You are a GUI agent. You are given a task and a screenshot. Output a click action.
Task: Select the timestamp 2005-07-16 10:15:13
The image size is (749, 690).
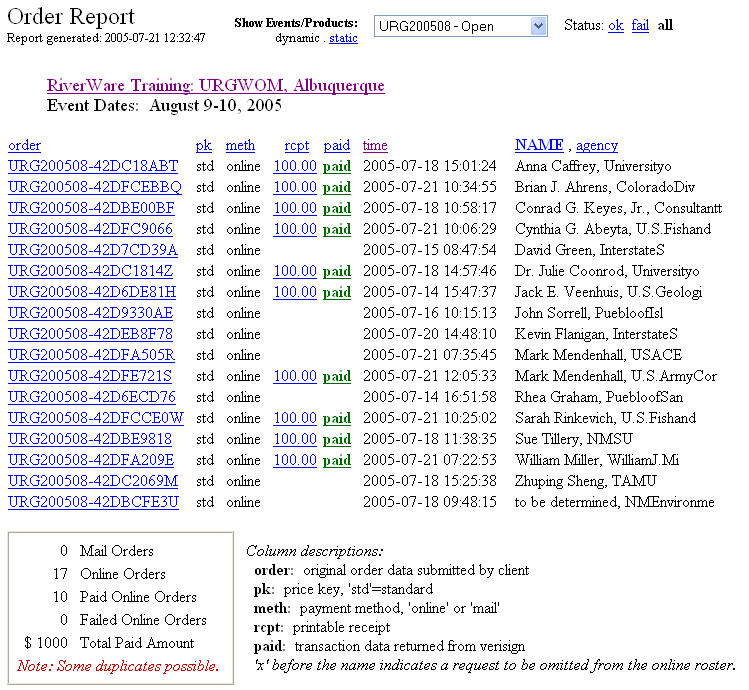pos(429,313)
